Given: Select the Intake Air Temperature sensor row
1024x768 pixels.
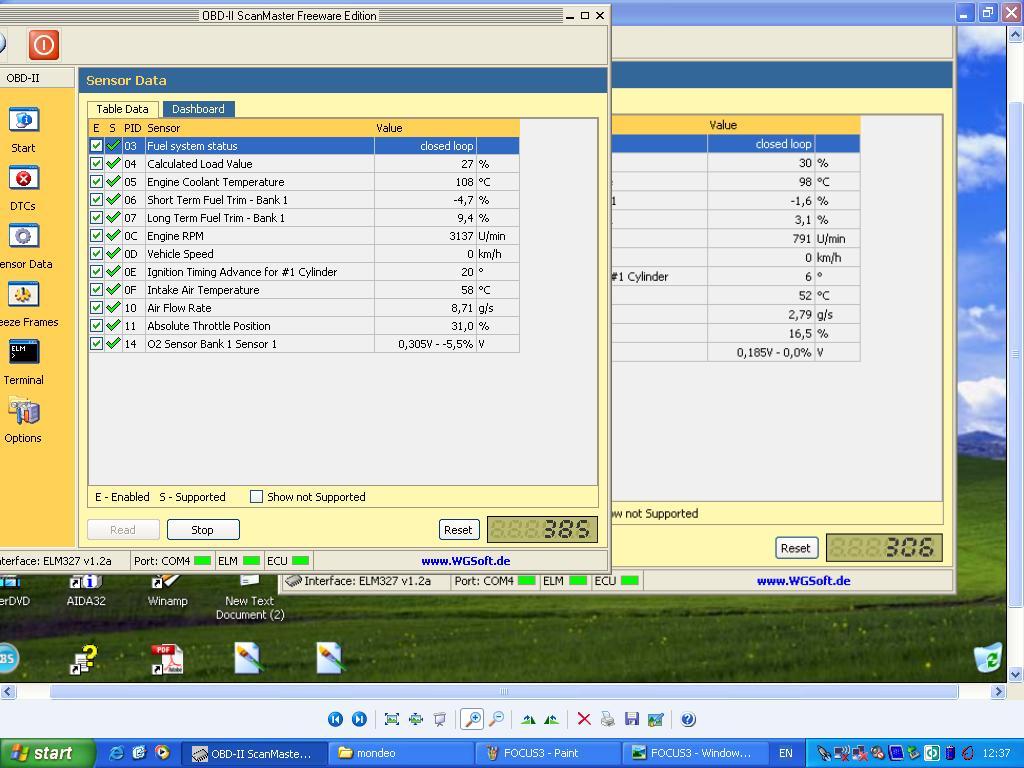Looking at the screenshot, I should [x=304, y=290].
